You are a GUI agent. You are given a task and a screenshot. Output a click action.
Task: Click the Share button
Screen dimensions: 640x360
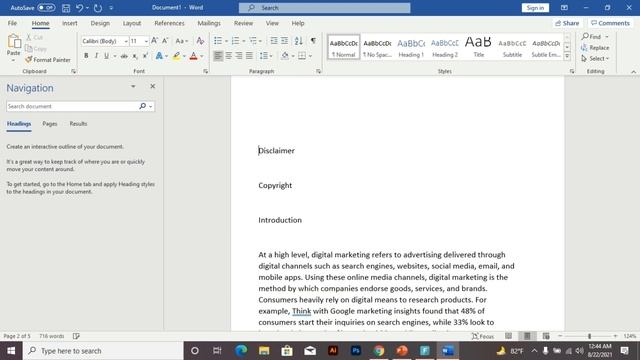pos(567,23)
